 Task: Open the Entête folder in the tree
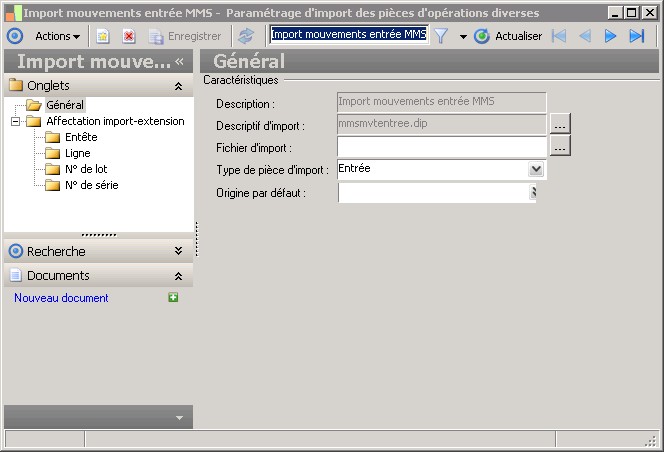(81, 137)
